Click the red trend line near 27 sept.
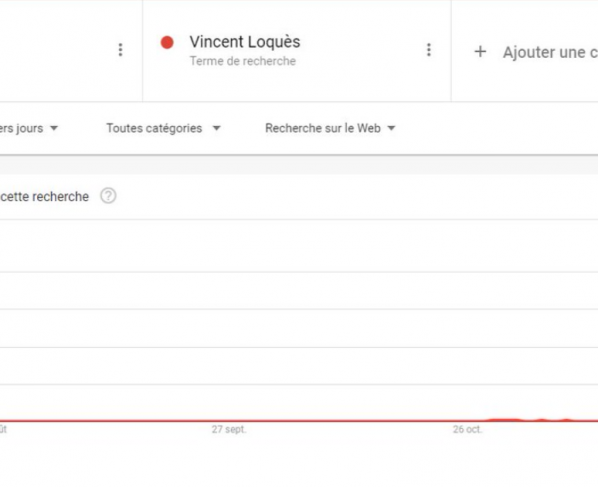The width and height of the screenshot is (598, 487). pyautogui.click(x=229, y=421)
